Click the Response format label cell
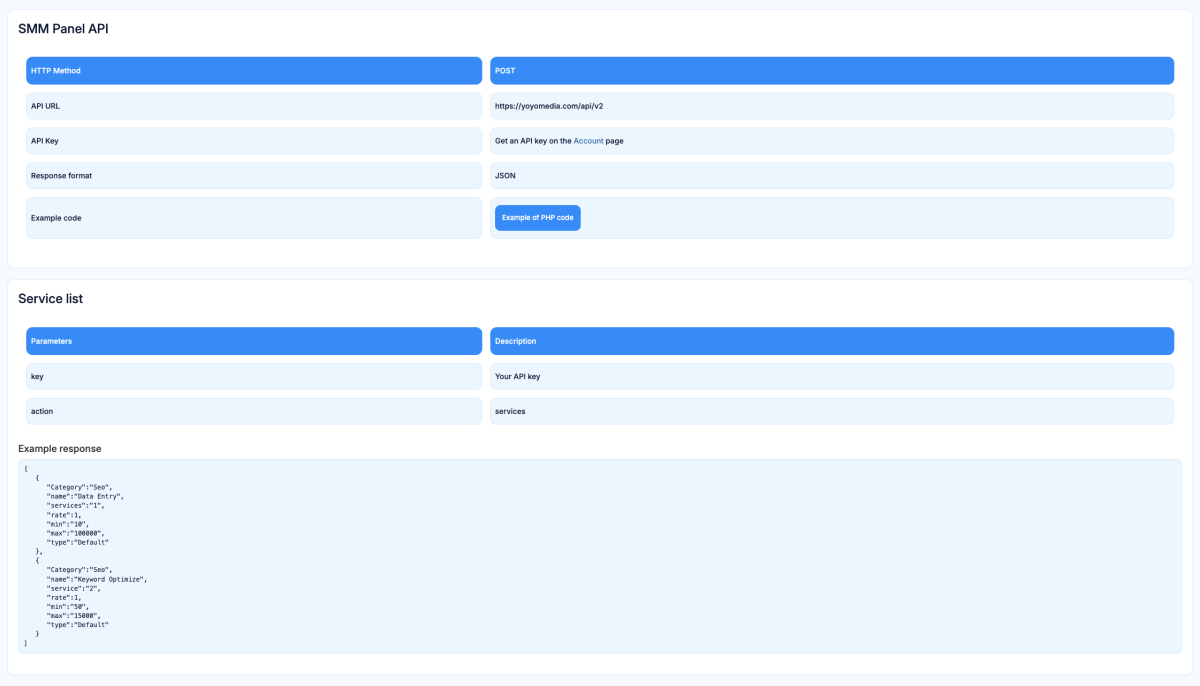This screenshot has width=1200, height=686. [253, 176]
